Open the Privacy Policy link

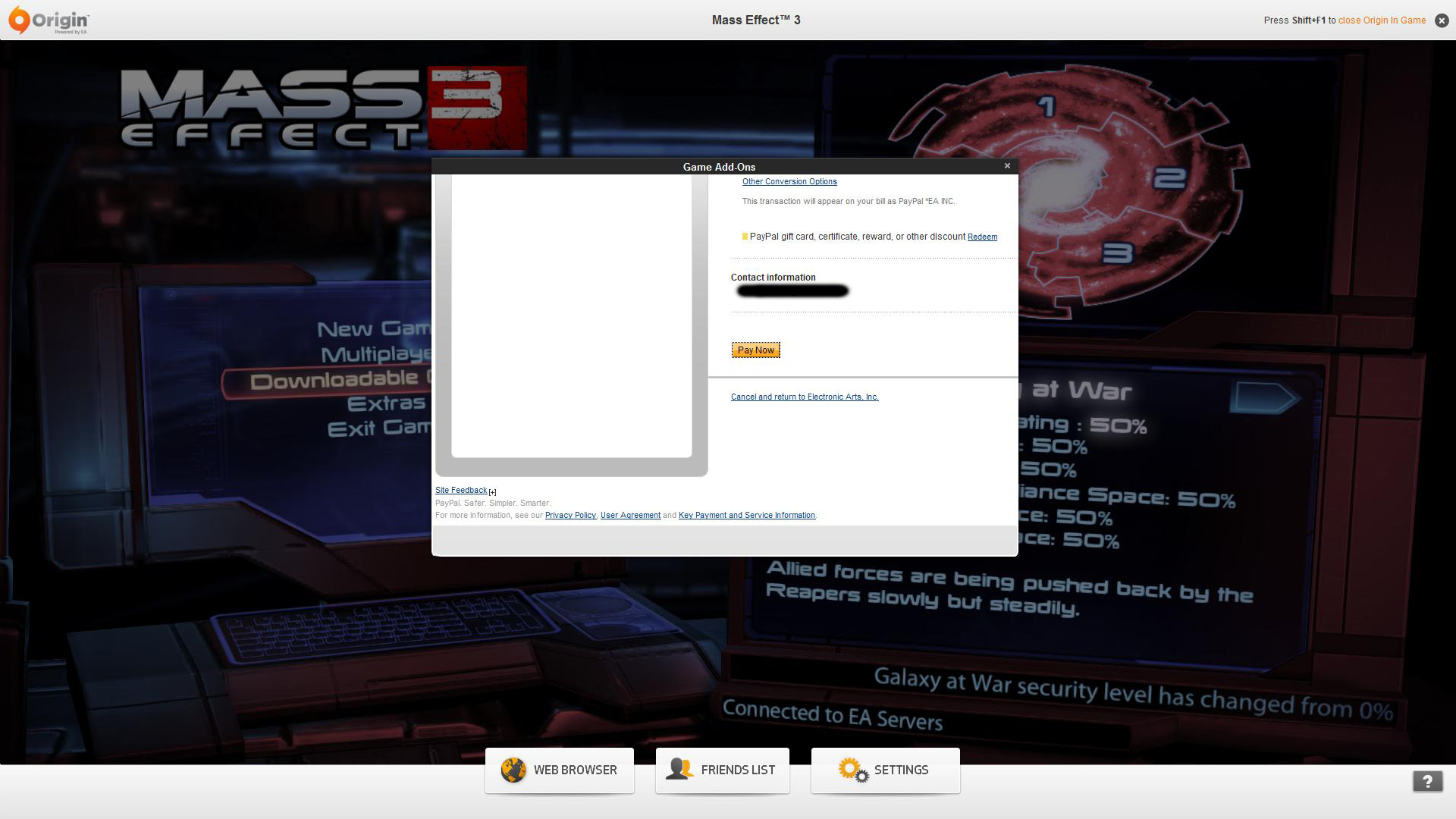pos(570,516)
